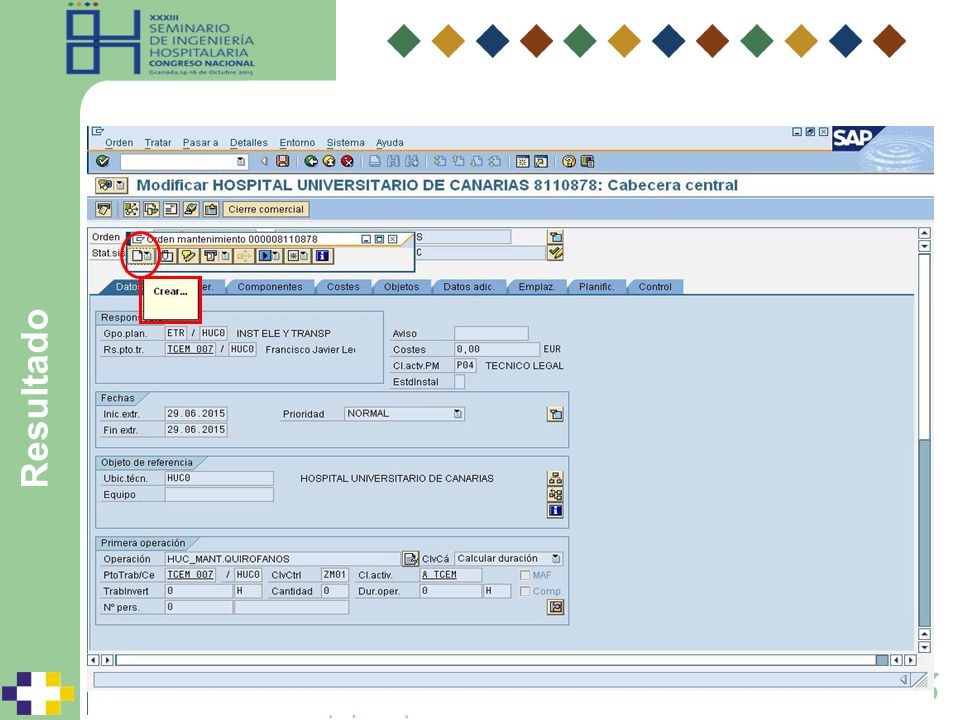Click the status pencil-check icon right of Stat.sis field
The width and height of the screenshot is (960, 720).
tap(555, 253)
